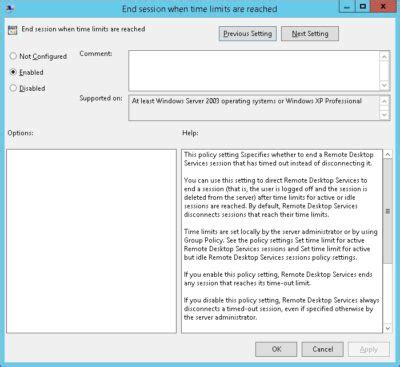The image size is (400, 367).
Task: Close the policy dialog window
Action: coord(383,6)
